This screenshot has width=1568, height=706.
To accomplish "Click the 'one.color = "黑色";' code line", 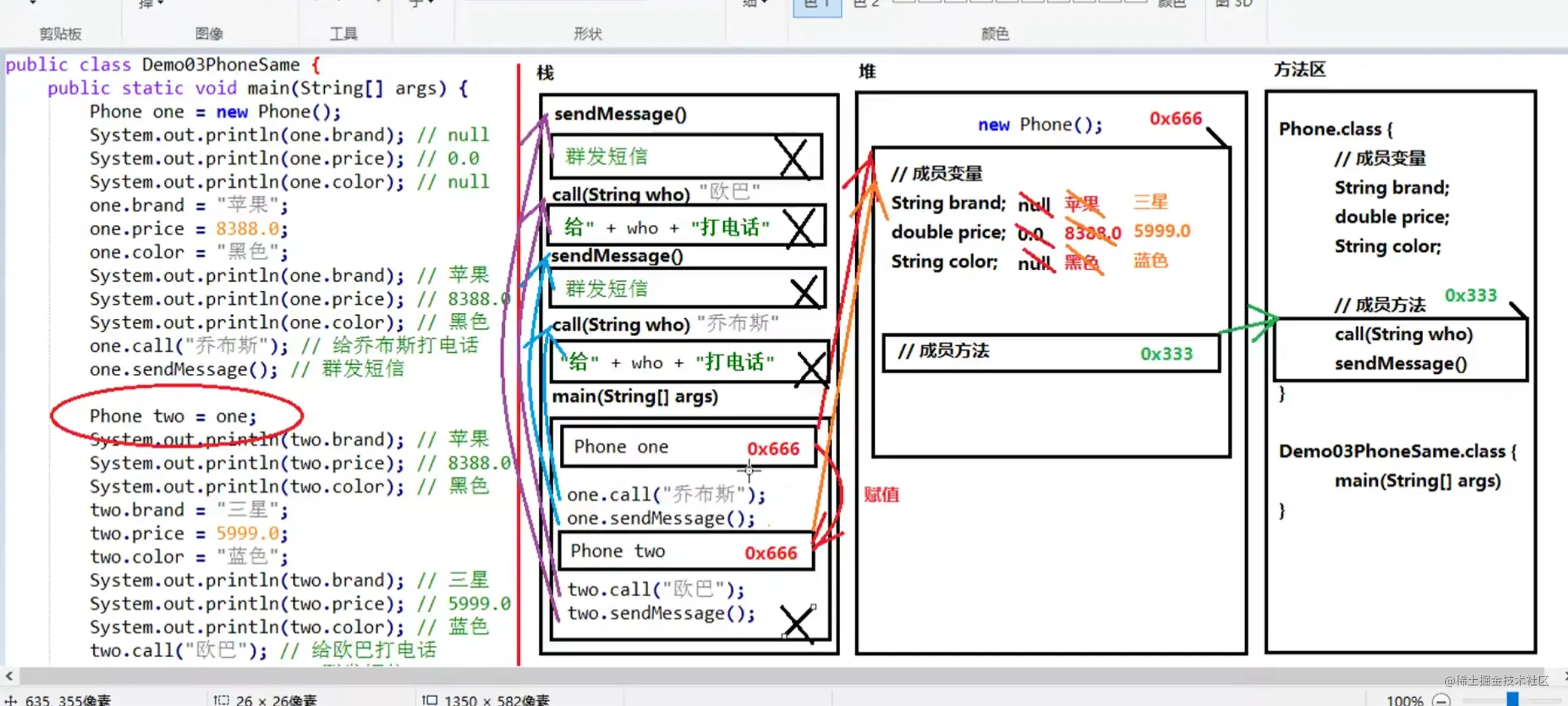I will pyautogui.click(x=189, y=252).
